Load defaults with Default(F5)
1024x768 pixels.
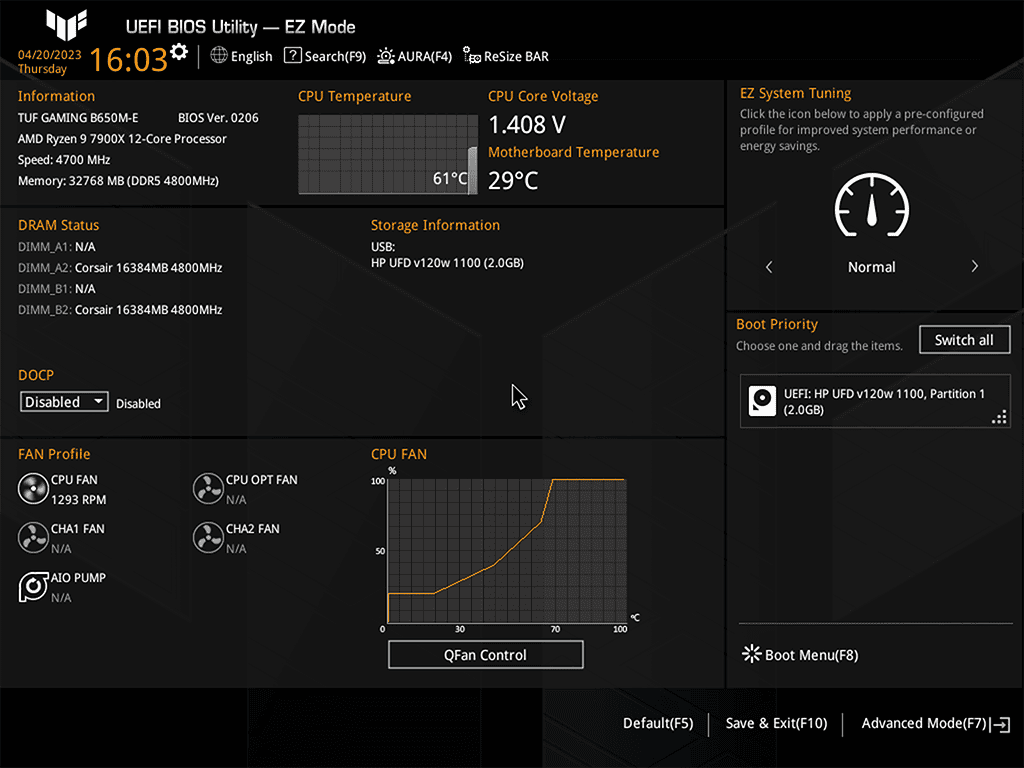(x=658, y=723)
